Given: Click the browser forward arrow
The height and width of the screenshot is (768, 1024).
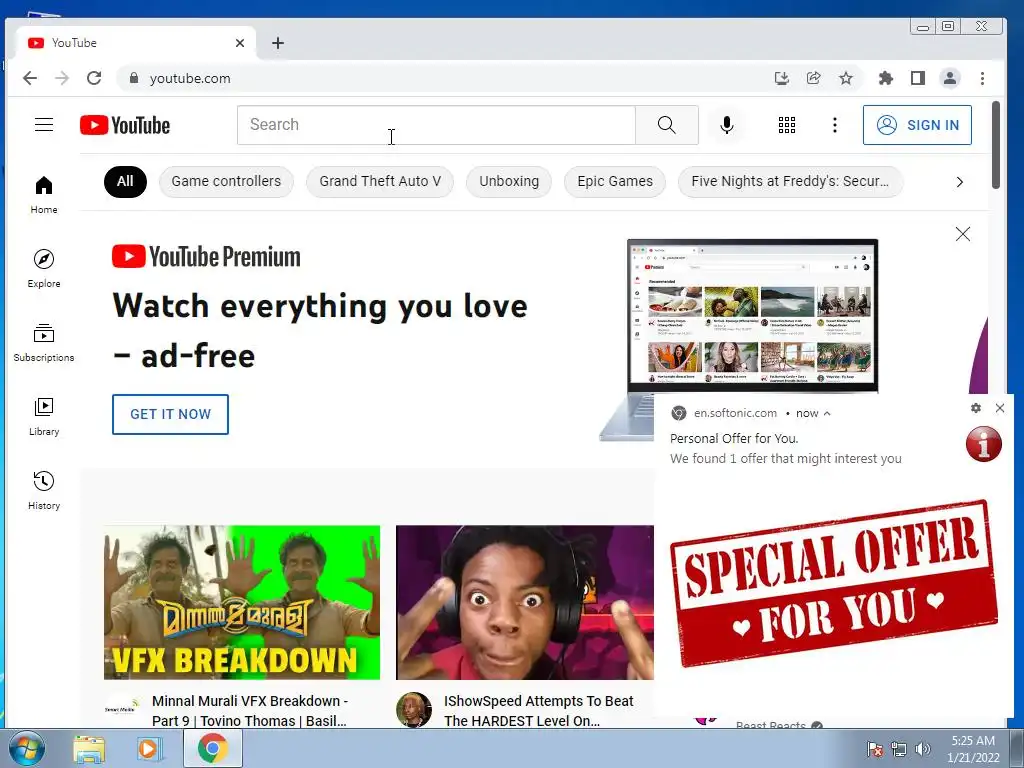Looking at the screenshot, I should point(62,78).
